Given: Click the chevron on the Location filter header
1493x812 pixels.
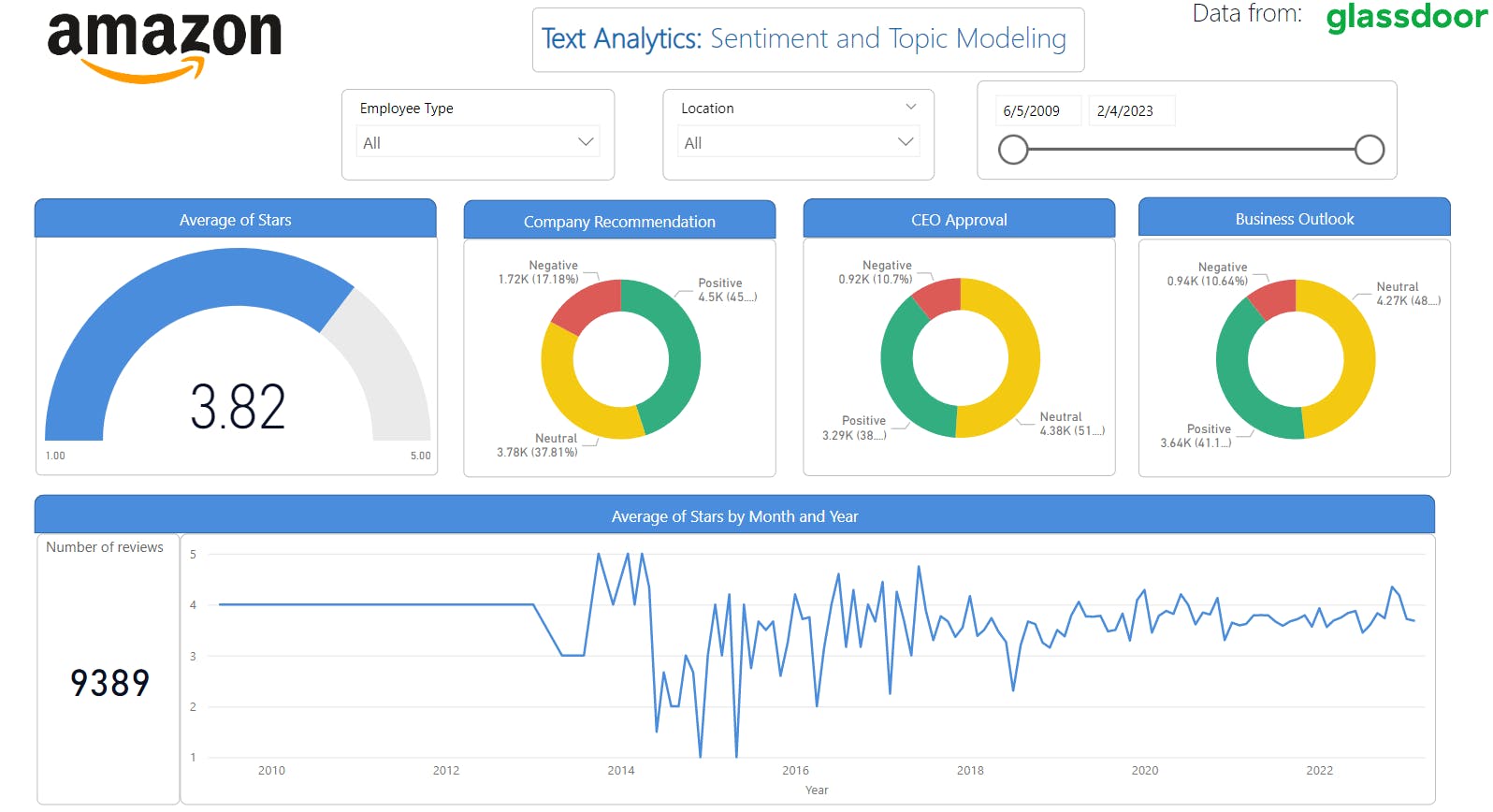Looking at the screenshot, I should tap(911, 107).
